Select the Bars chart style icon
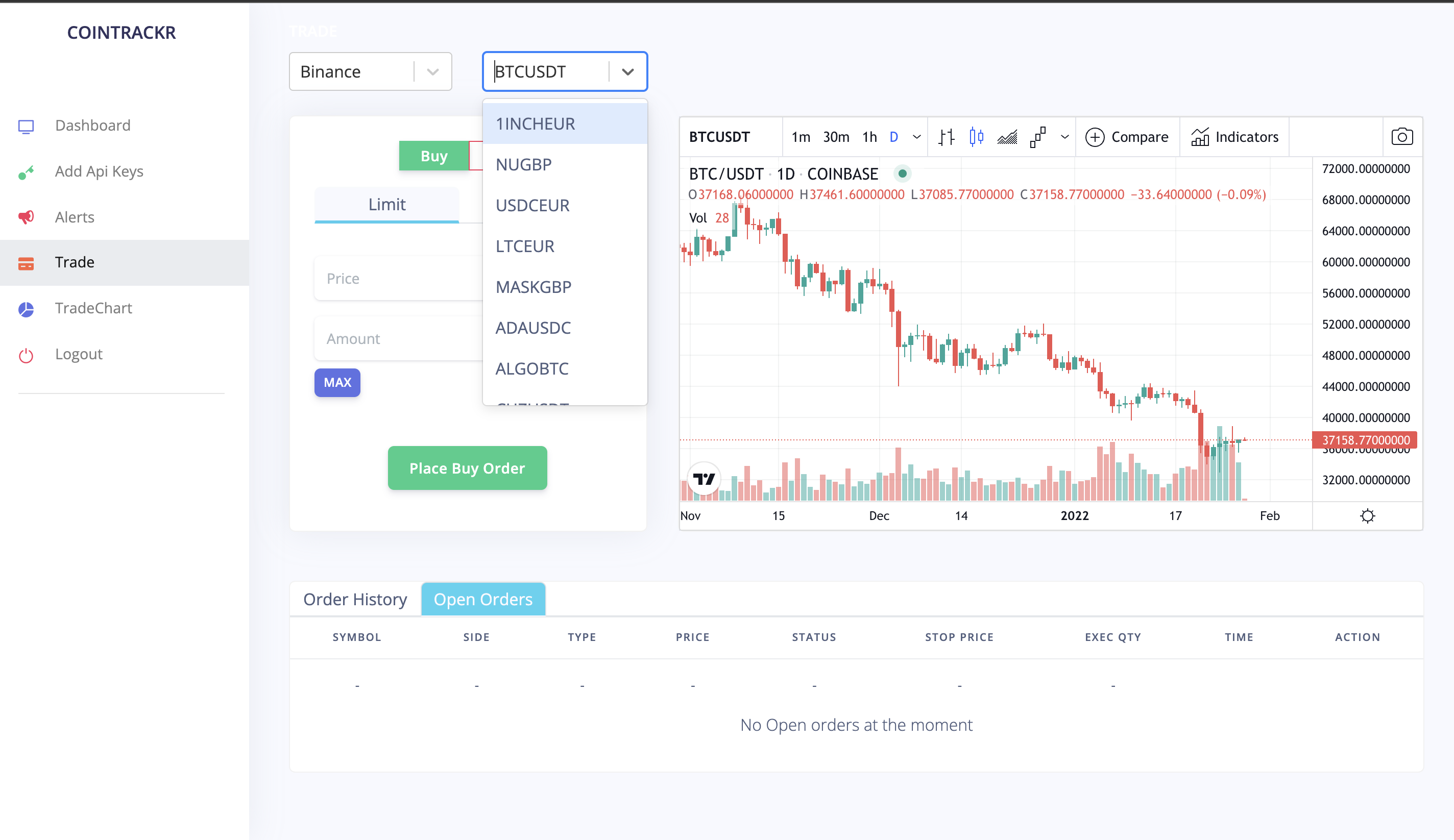This screenshot has height=840, width=1454. (946, 137)
